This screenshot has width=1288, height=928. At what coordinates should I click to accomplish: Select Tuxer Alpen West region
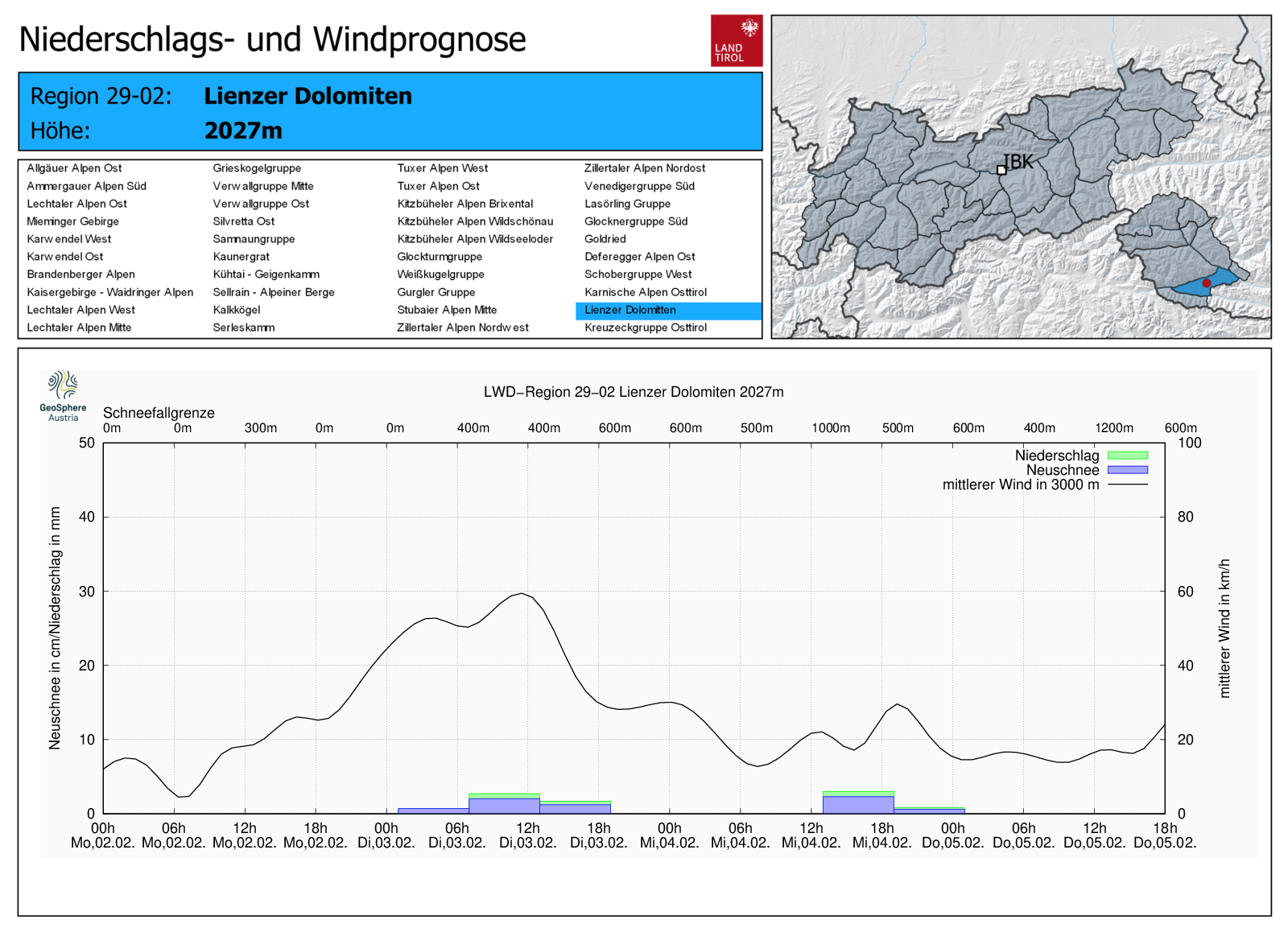coord(442,168)
